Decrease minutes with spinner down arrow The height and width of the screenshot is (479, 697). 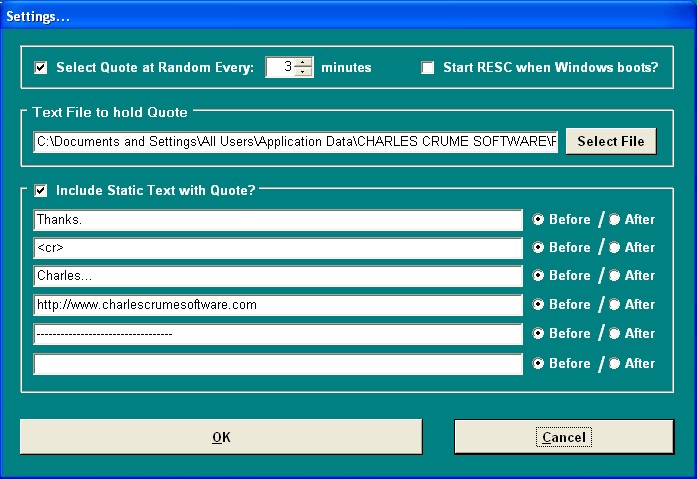[304, 73]
